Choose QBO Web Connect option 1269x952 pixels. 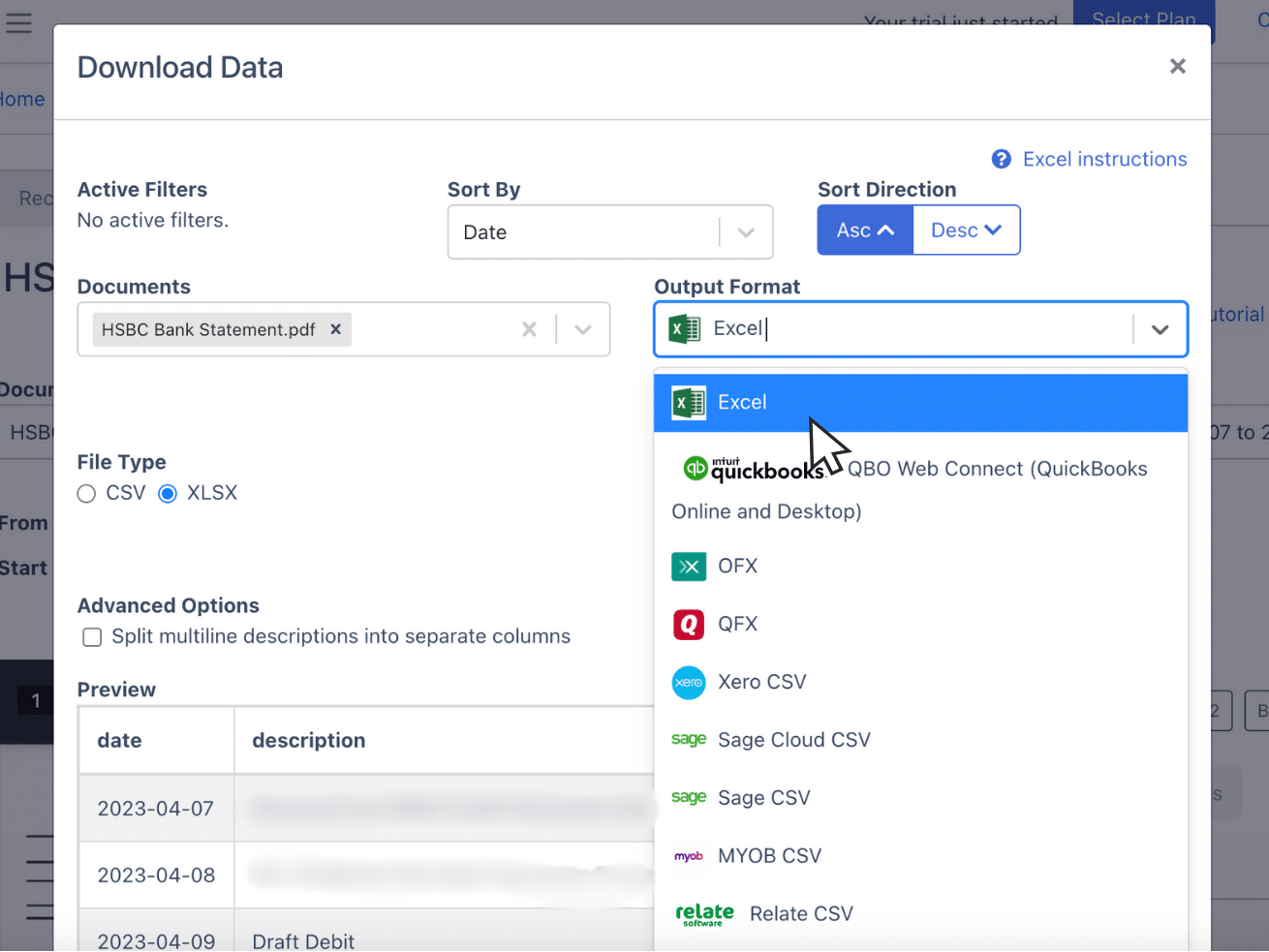[921, 489]
